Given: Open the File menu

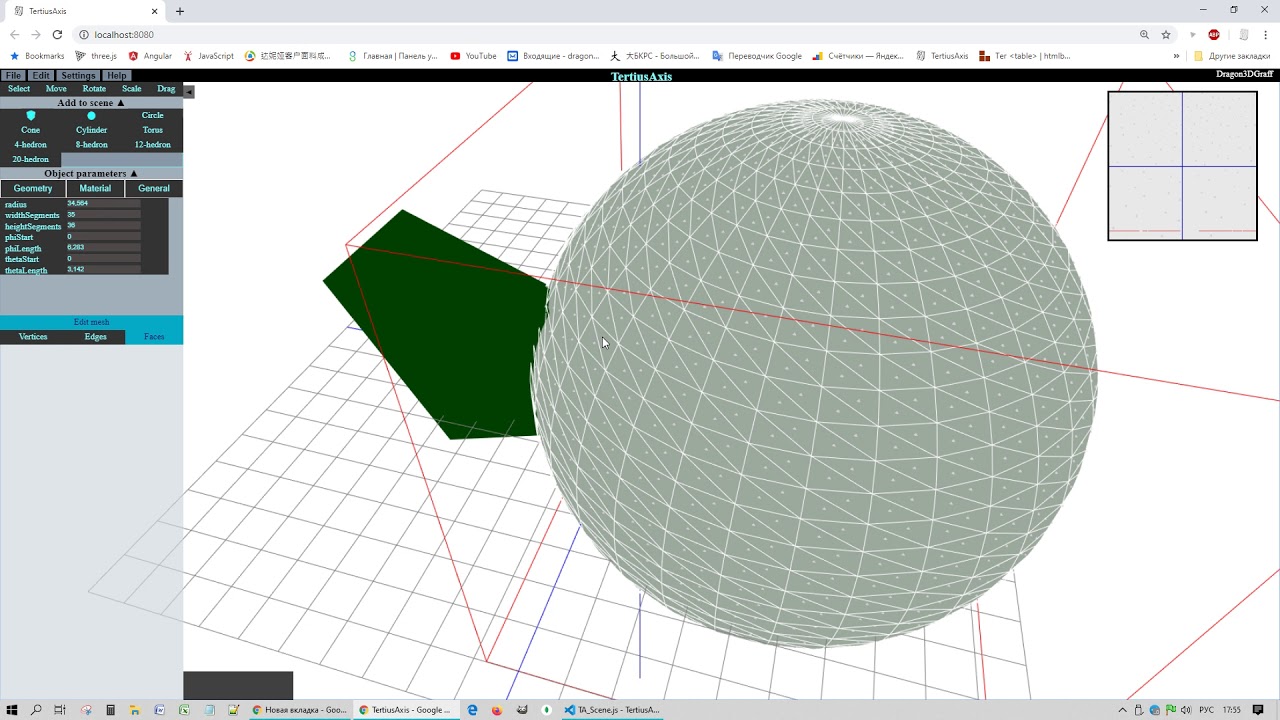Looking at the screenshot, I should [x=13, y=76].
